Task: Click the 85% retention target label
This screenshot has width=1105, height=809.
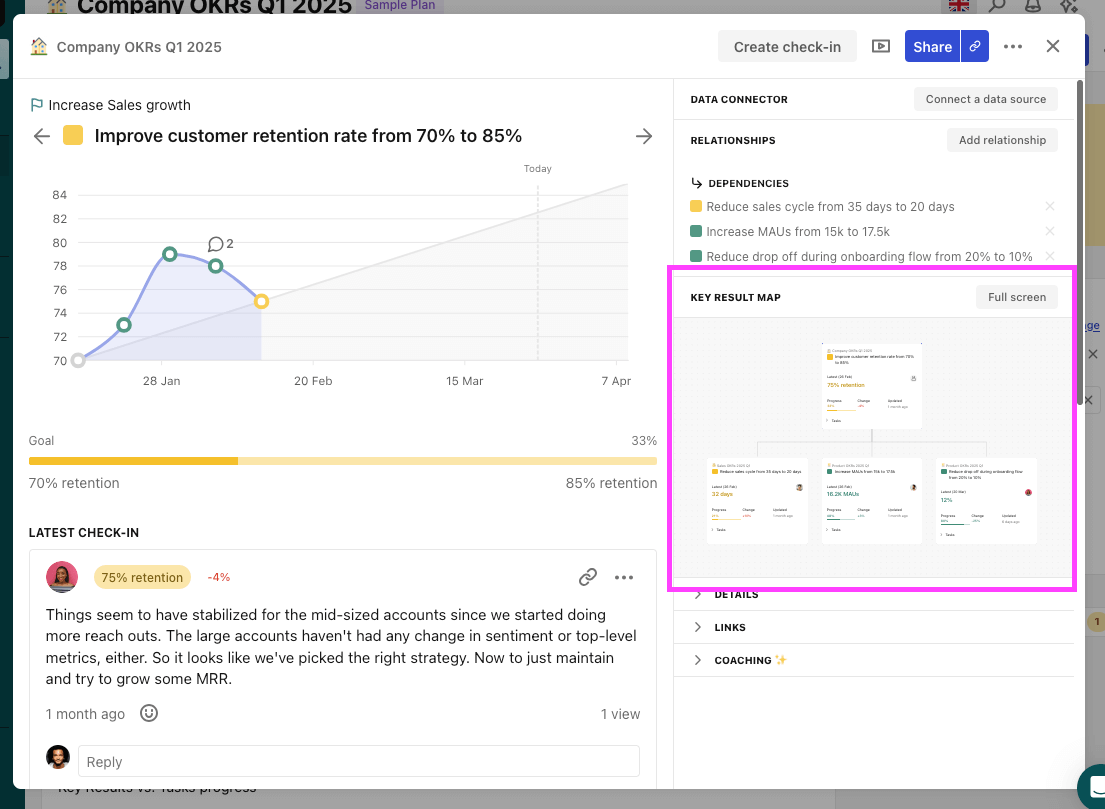Action: click(x=611, y=483)
